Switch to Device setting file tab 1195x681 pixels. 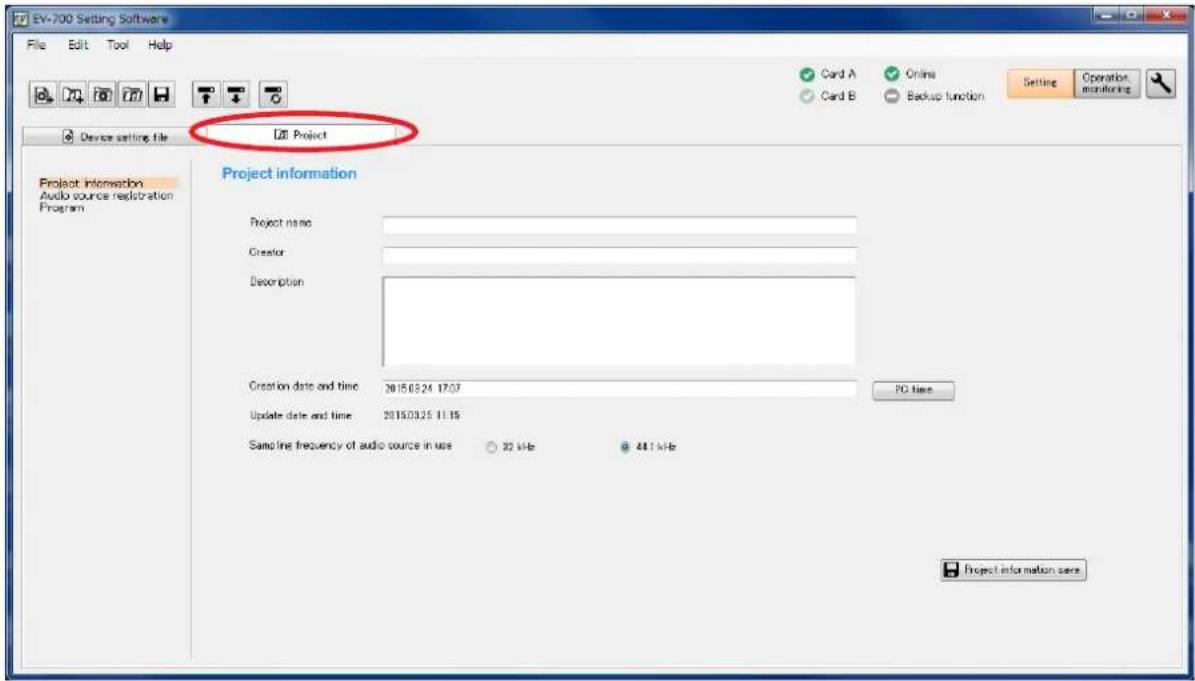[x=112, y=137]
